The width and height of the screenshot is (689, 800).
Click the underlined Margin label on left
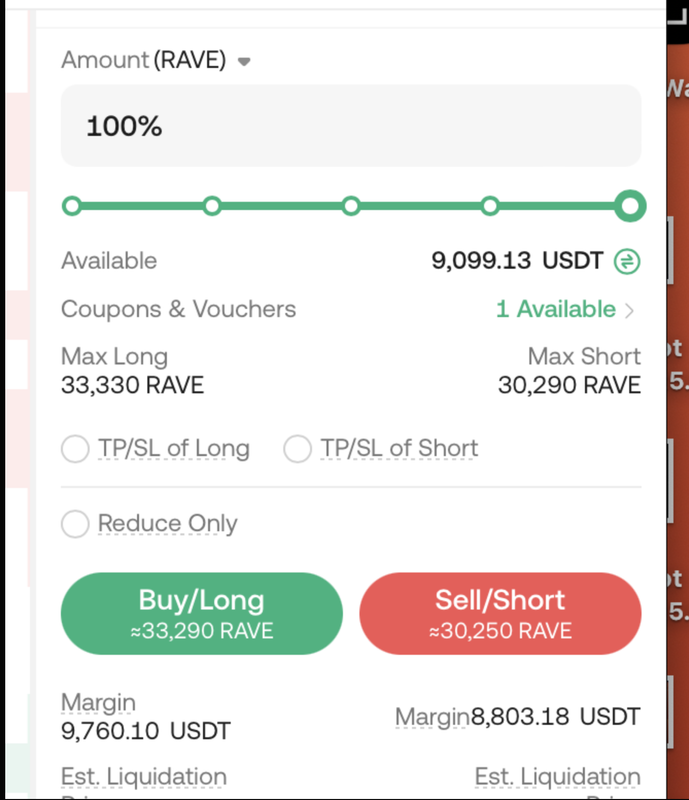98,703
